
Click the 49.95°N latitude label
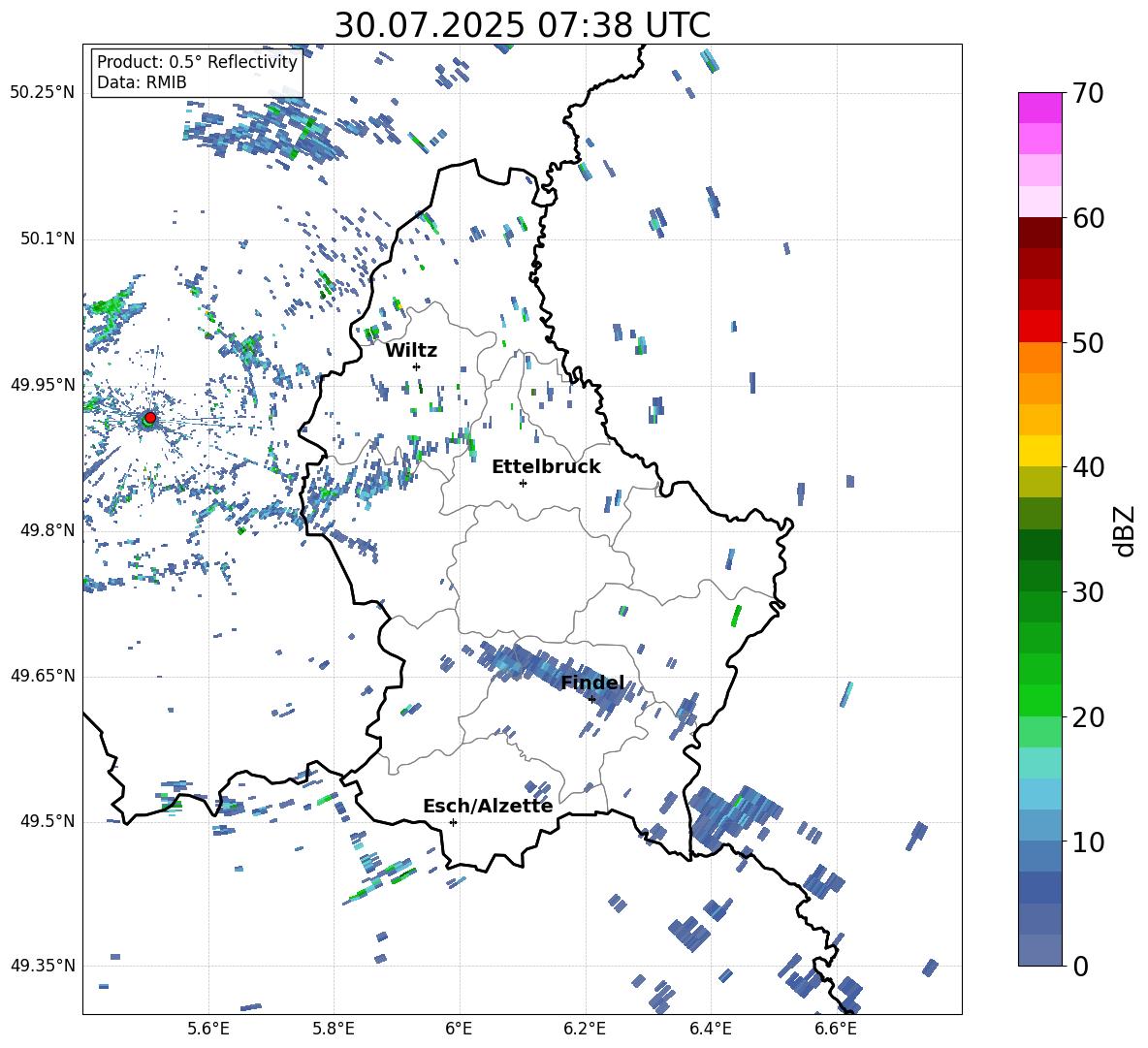pyautogui.click(x=43, y=385)
